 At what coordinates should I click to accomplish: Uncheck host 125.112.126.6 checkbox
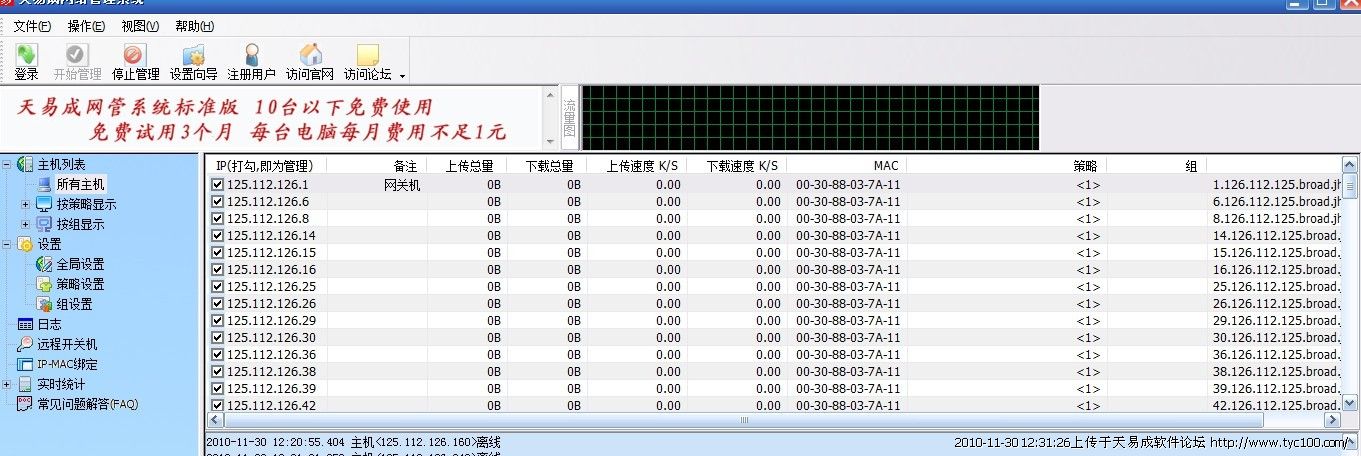pos(217,201)
